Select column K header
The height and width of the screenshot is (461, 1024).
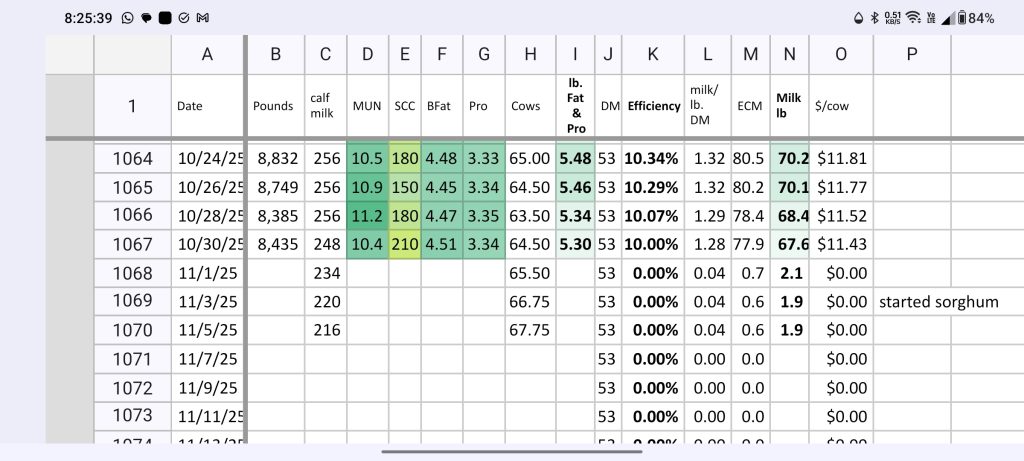point(653,55)
